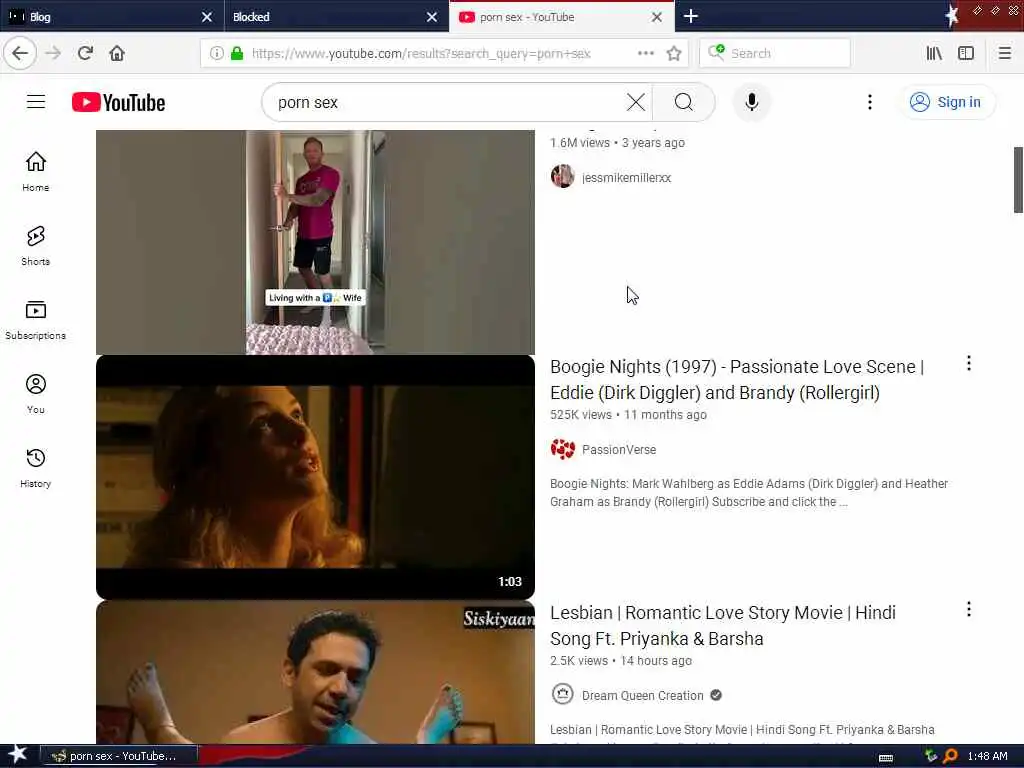Click the Sign in button

tap(947, 102)
